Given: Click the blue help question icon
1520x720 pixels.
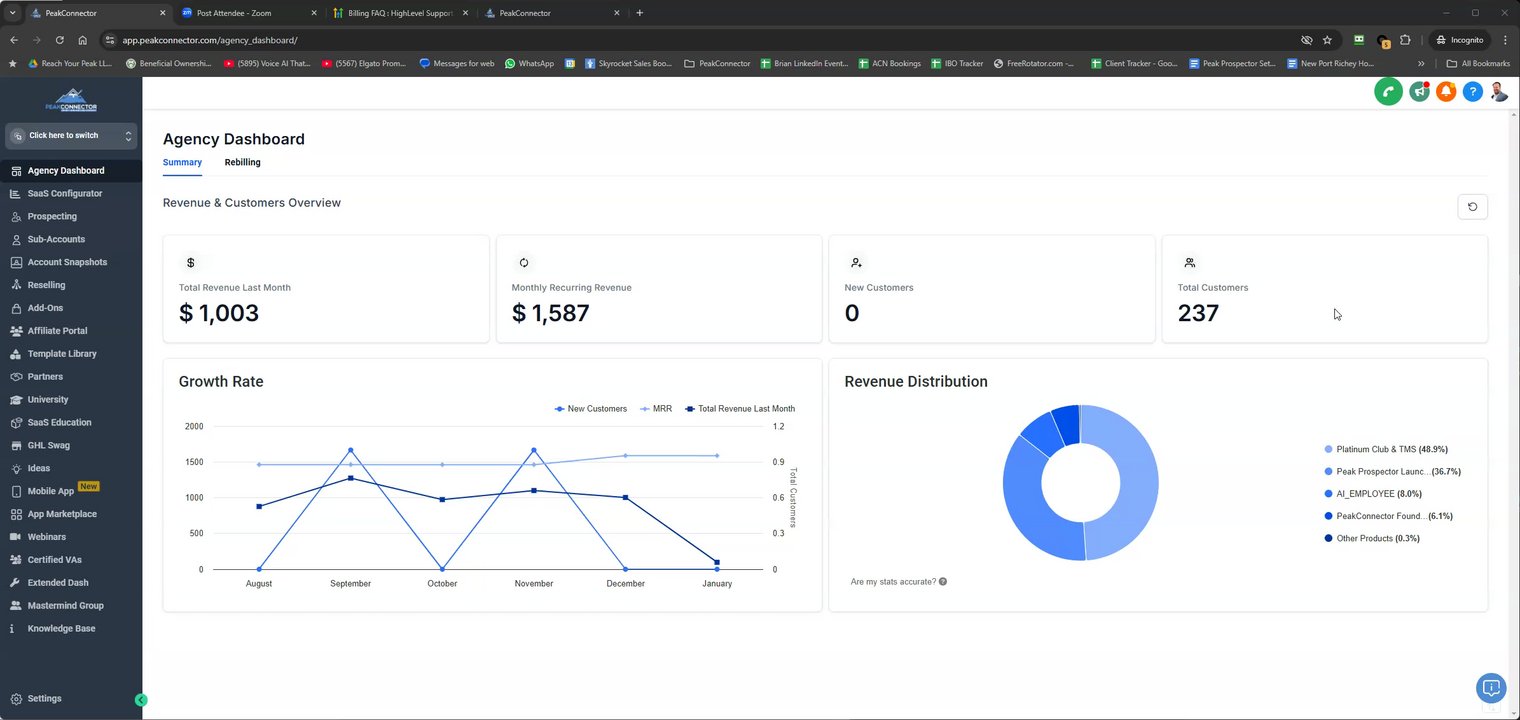Looking at the screenshot, I should 1472,92.
